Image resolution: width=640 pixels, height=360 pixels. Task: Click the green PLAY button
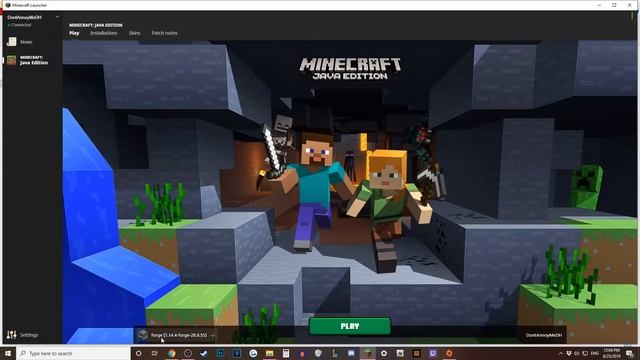350,326
